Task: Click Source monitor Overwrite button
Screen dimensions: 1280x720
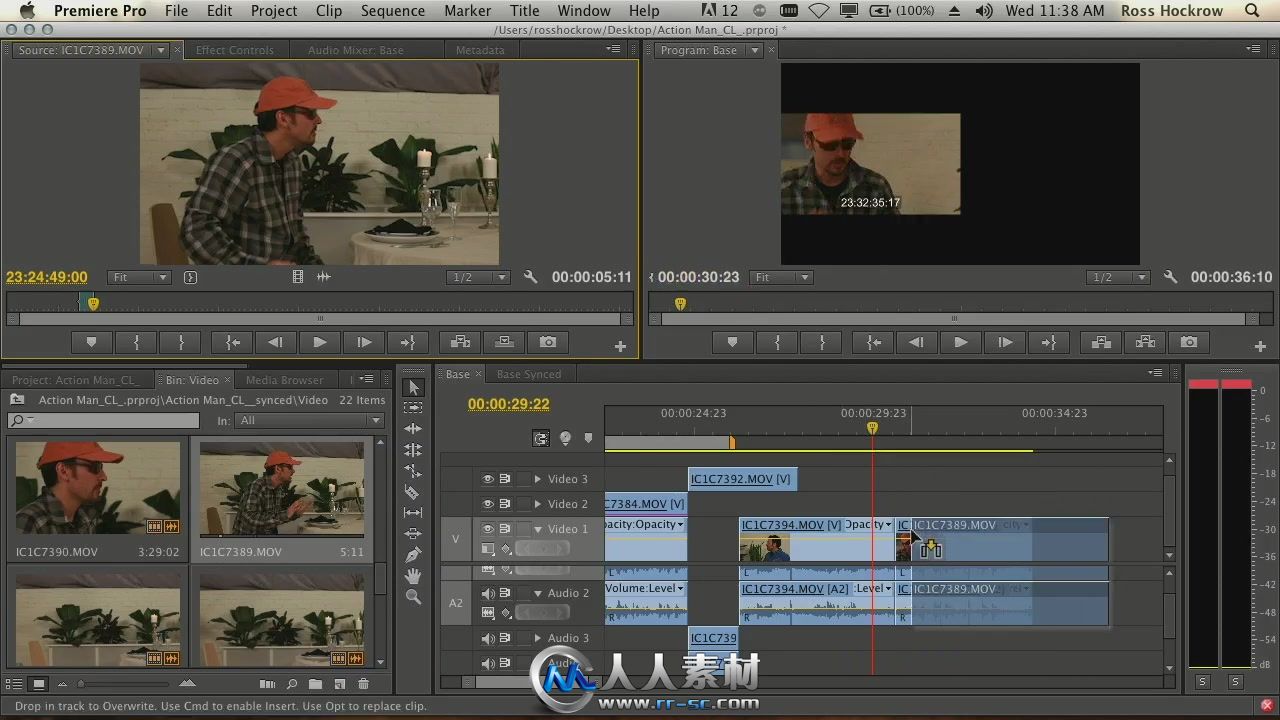Action: [x=504, y=342]
